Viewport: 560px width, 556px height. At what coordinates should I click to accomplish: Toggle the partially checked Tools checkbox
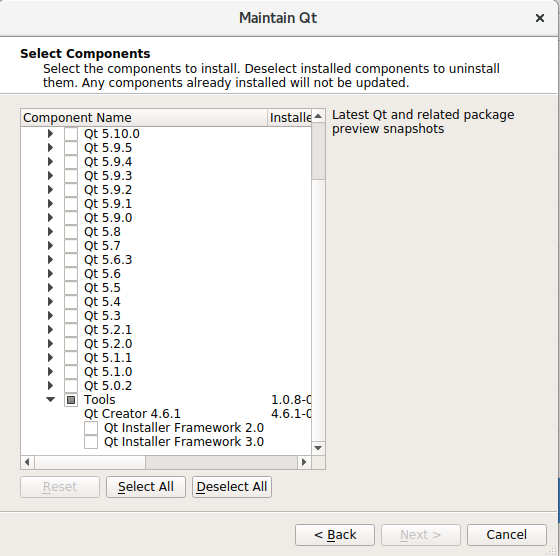click(71, 400)
